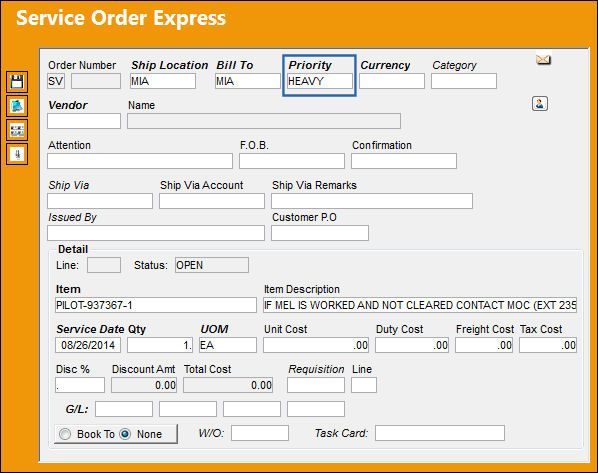Click the vendor Name field

pos(264,121)
